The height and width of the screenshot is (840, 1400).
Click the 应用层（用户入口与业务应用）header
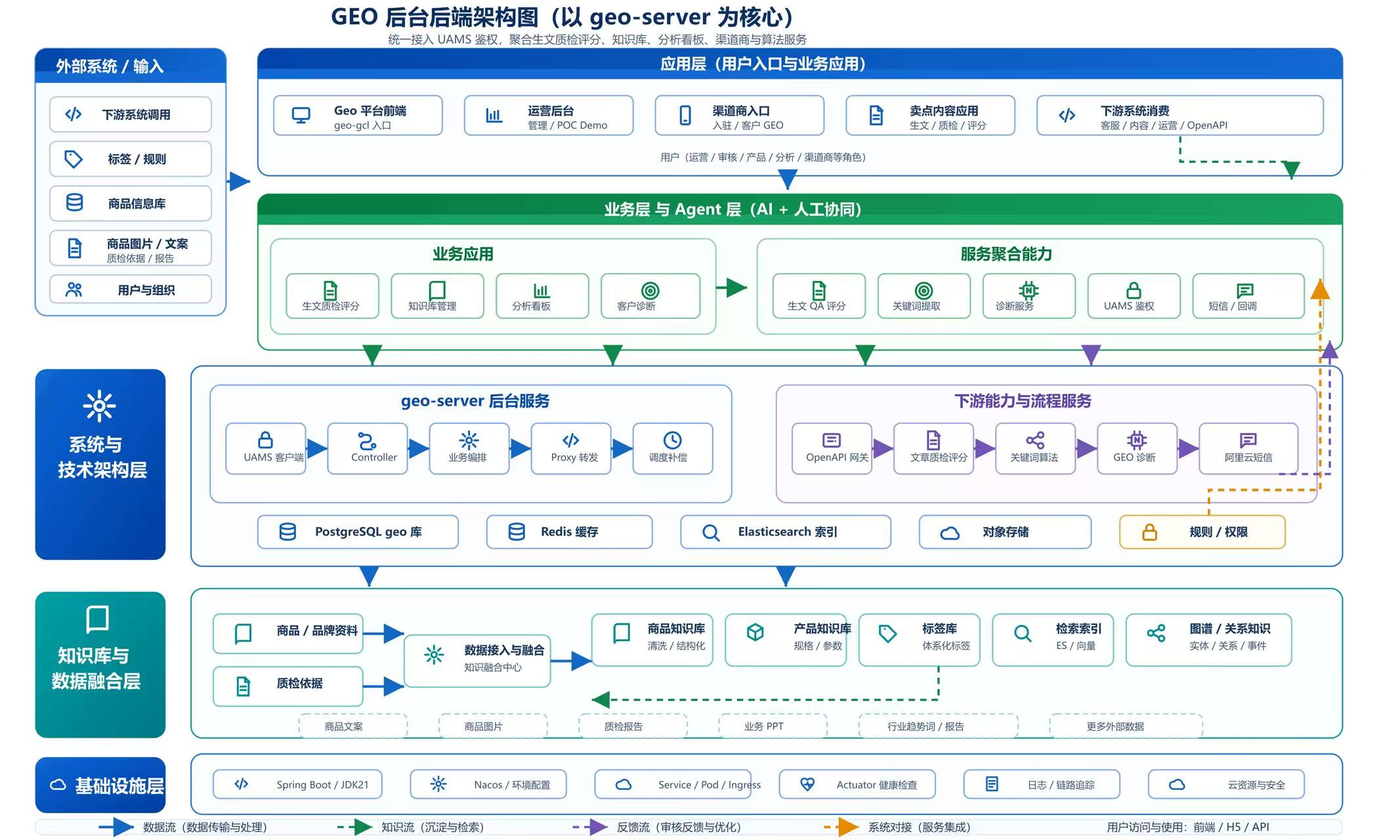(799, 64)
